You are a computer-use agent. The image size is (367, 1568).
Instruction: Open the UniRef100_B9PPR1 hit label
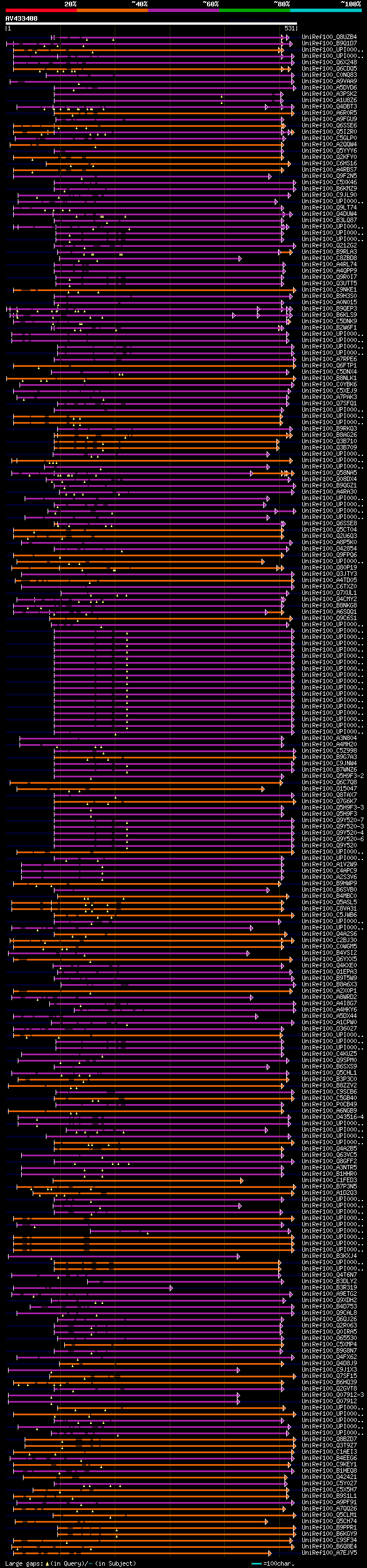pos(329,1528)
